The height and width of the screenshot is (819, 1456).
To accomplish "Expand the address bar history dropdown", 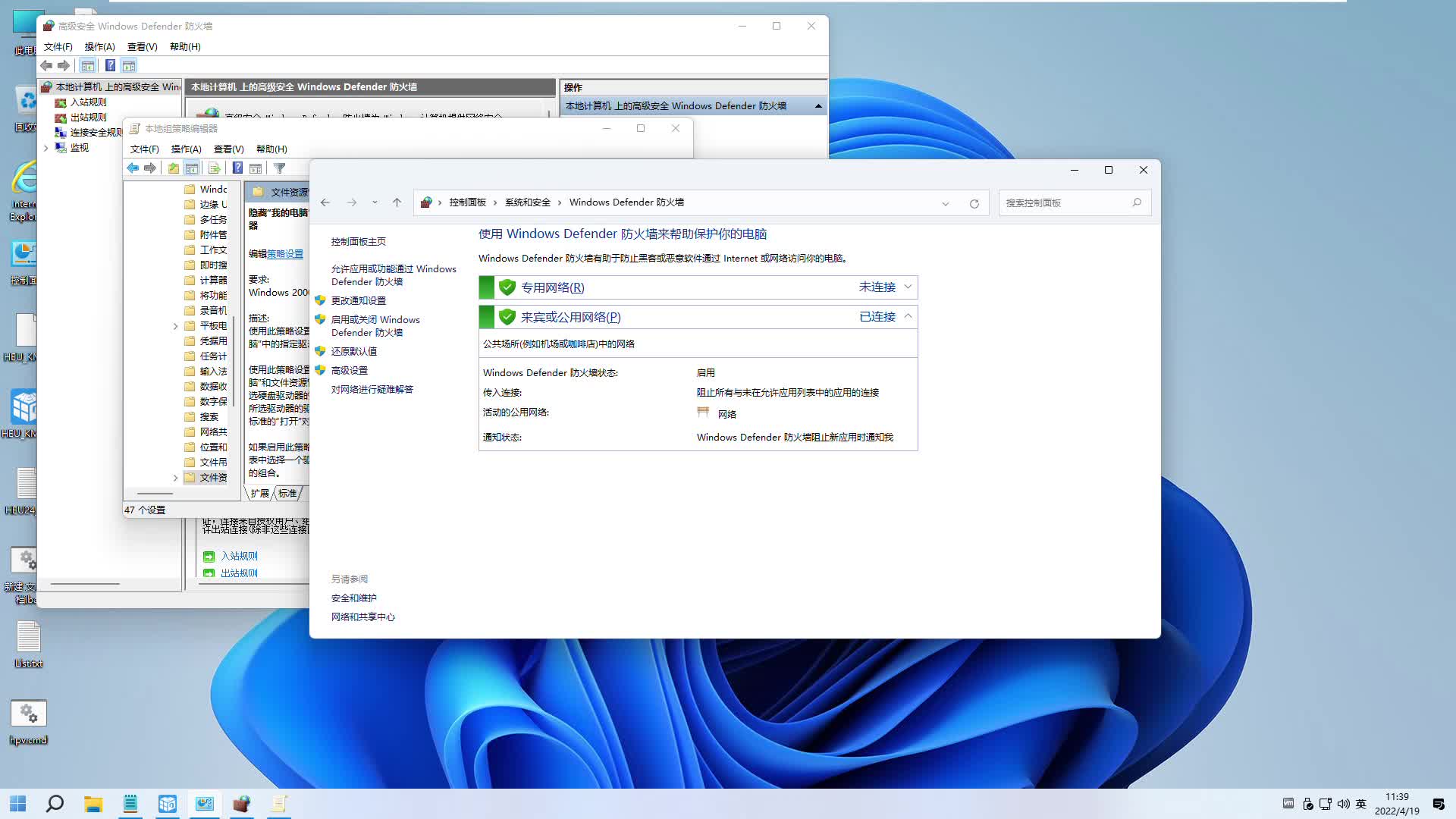I will [x=946, y=203].
